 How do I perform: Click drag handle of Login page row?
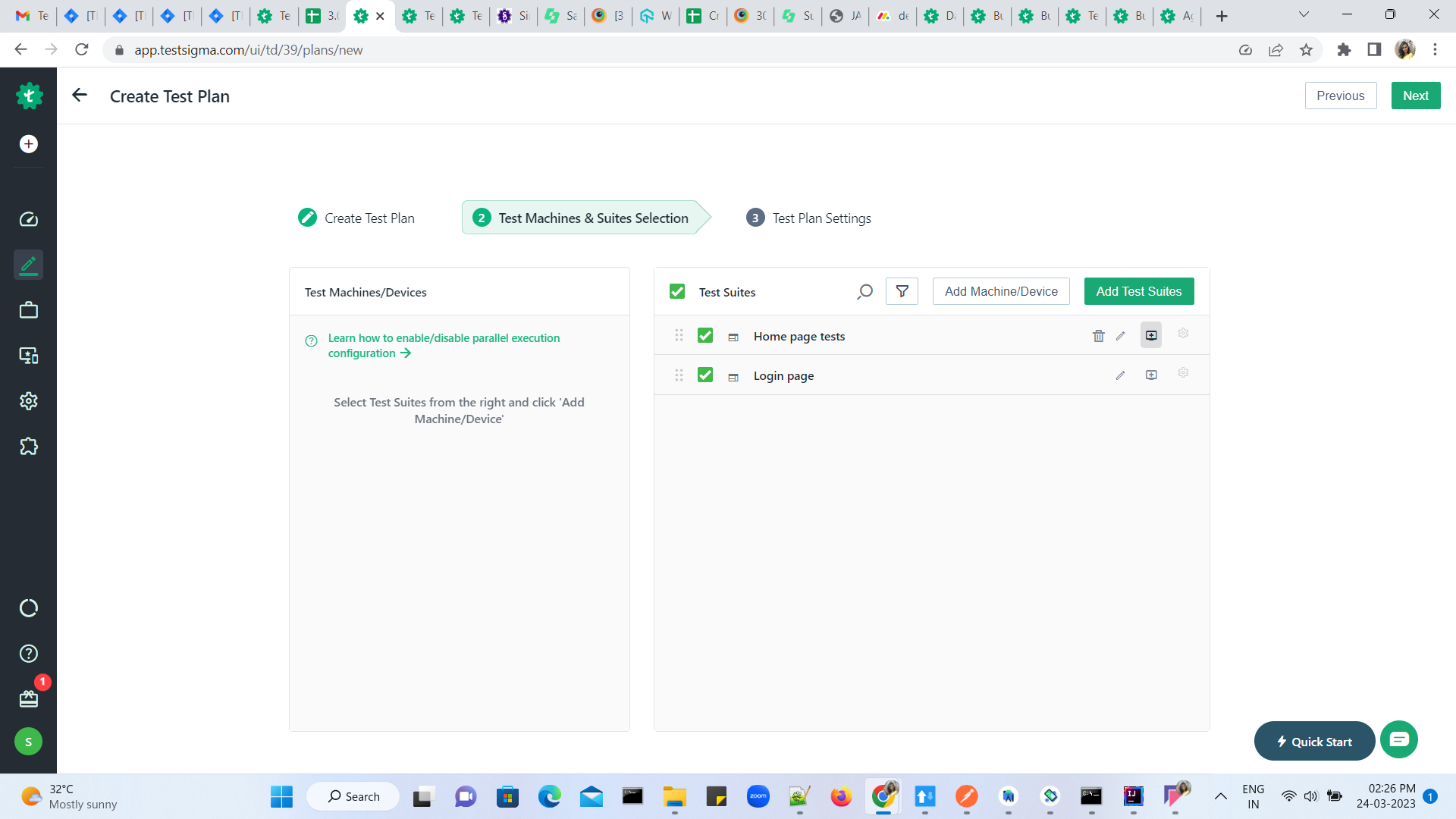click(679, 375)
